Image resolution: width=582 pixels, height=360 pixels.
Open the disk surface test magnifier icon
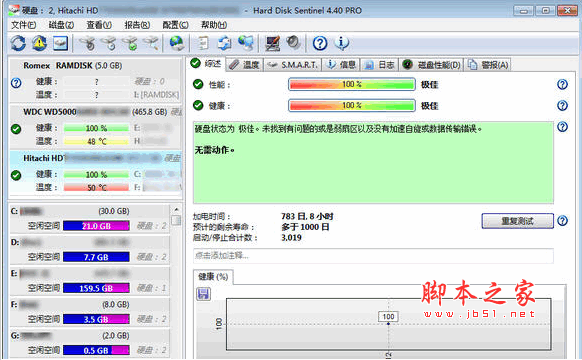[151, 43]
